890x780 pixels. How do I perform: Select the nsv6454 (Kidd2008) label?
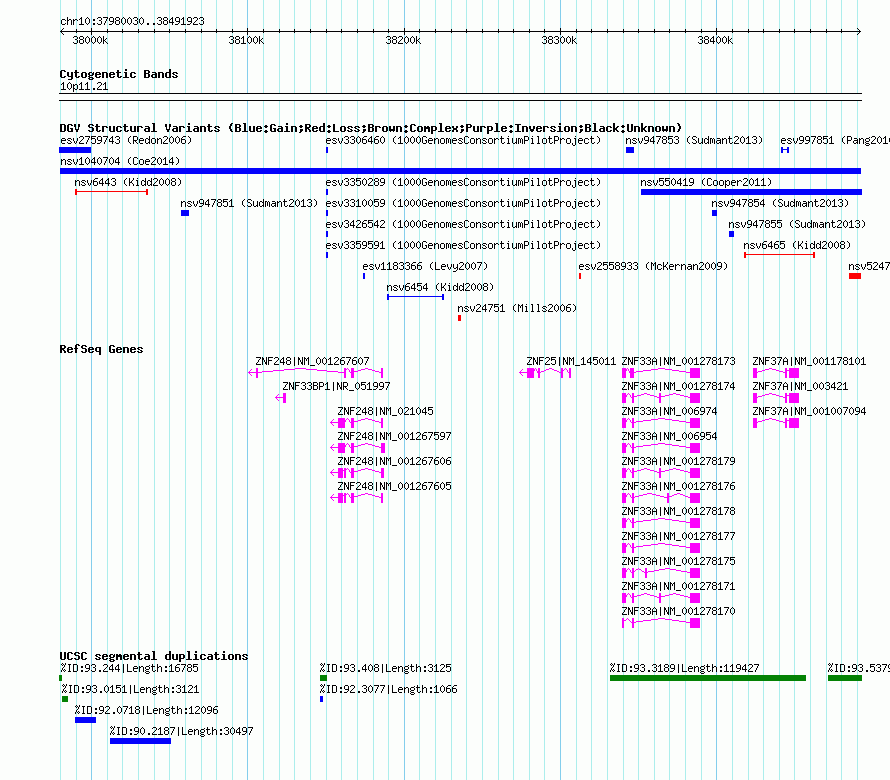440,287
